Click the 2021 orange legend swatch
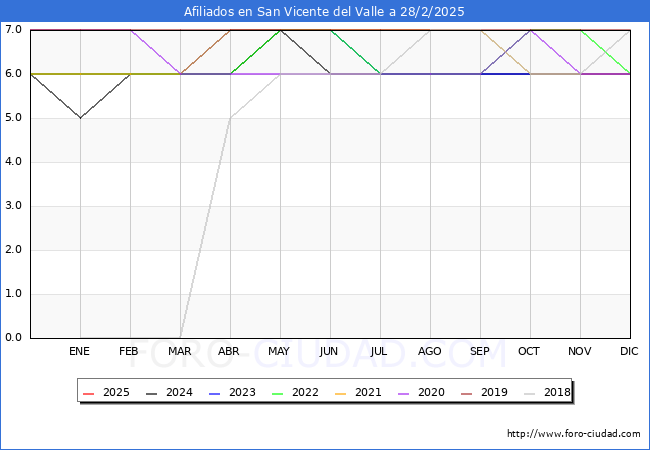Image resolution: width=650 pixels, height=450 pixels. pos(340,393)
